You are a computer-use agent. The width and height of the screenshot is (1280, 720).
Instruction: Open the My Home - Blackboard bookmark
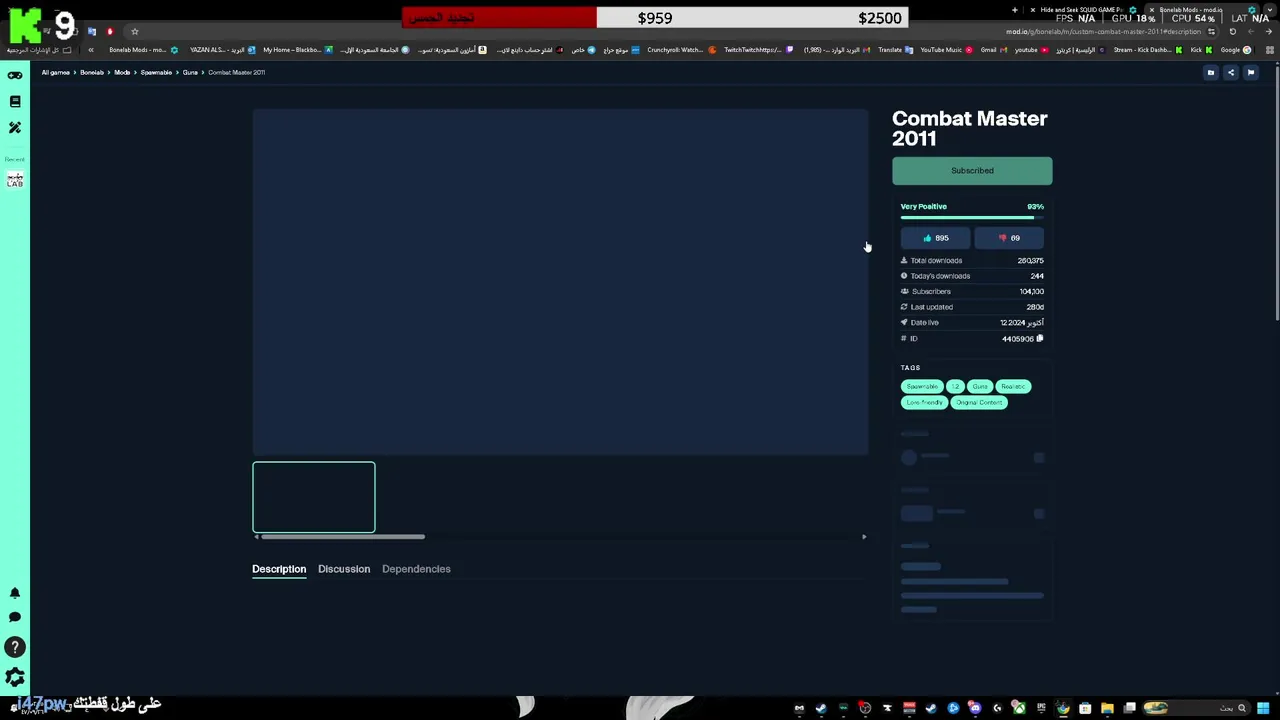297,50
